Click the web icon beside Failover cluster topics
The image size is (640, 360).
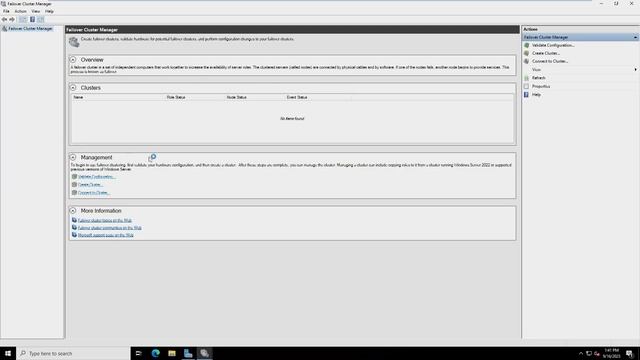(x=74, y=220)
